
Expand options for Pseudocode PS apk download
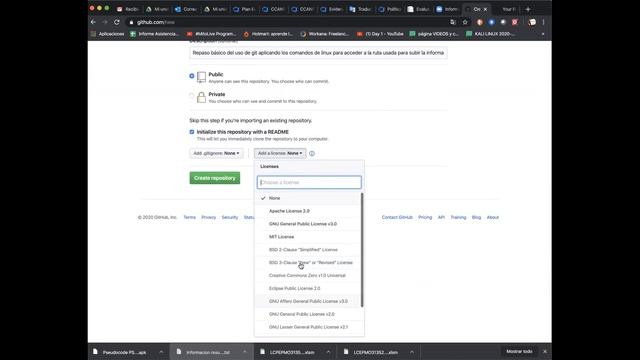tap(161, 352)
